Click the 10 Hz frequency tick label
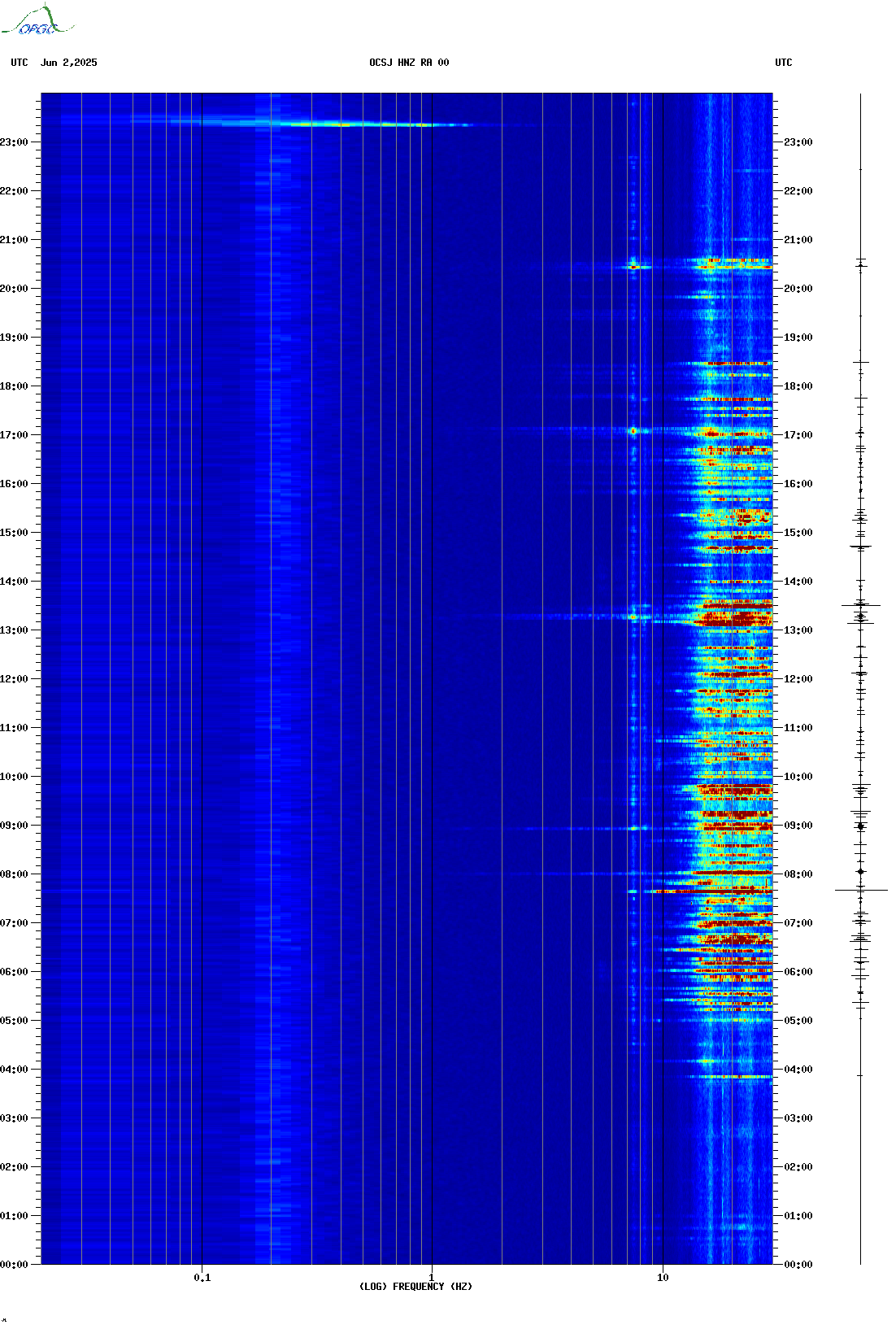Image resolution: width=896 pixels, height=1329 pixels. tap(663, 1278)
